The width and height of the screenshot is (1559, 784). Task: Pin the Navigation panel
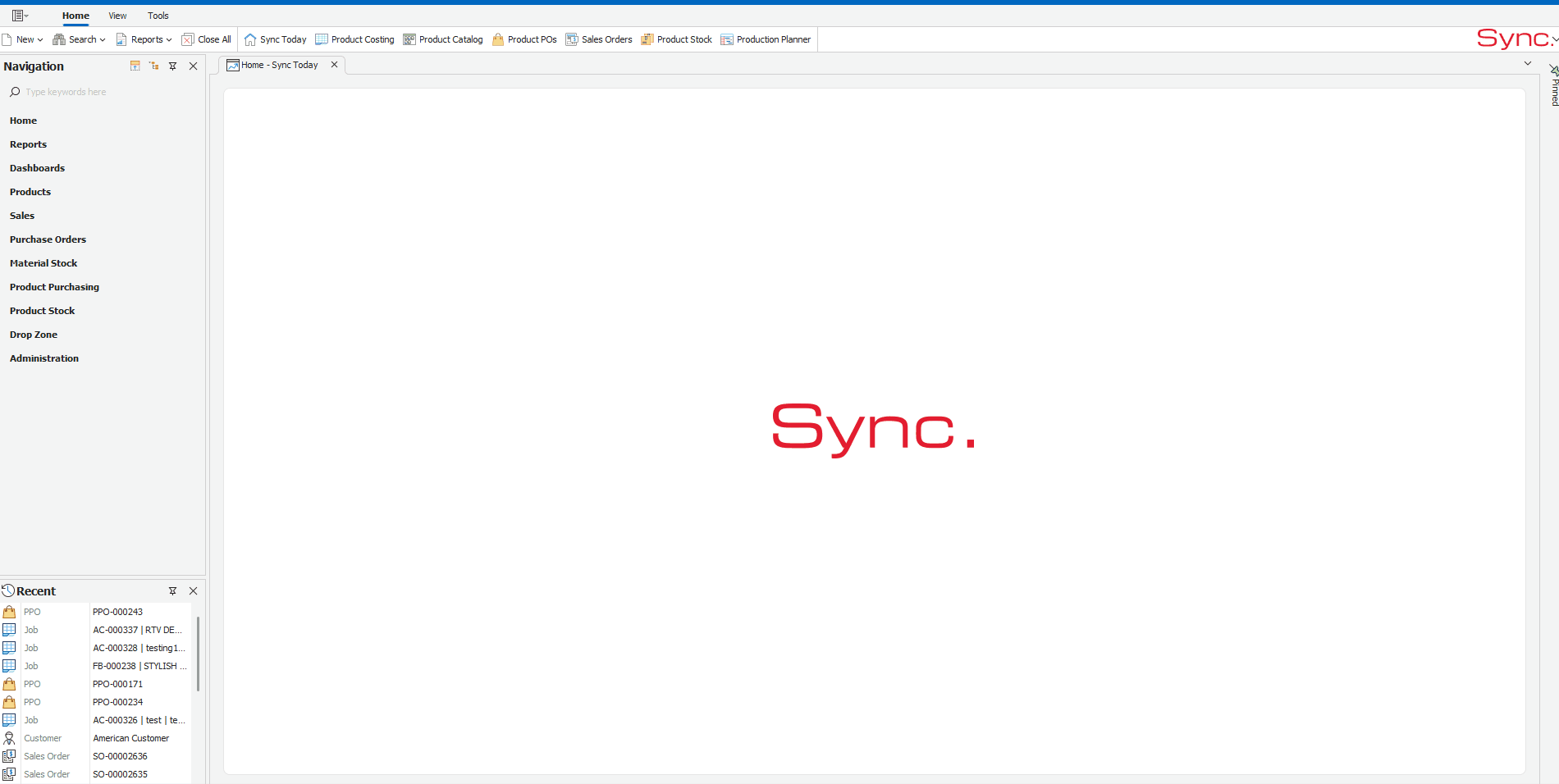click(173, 66)
